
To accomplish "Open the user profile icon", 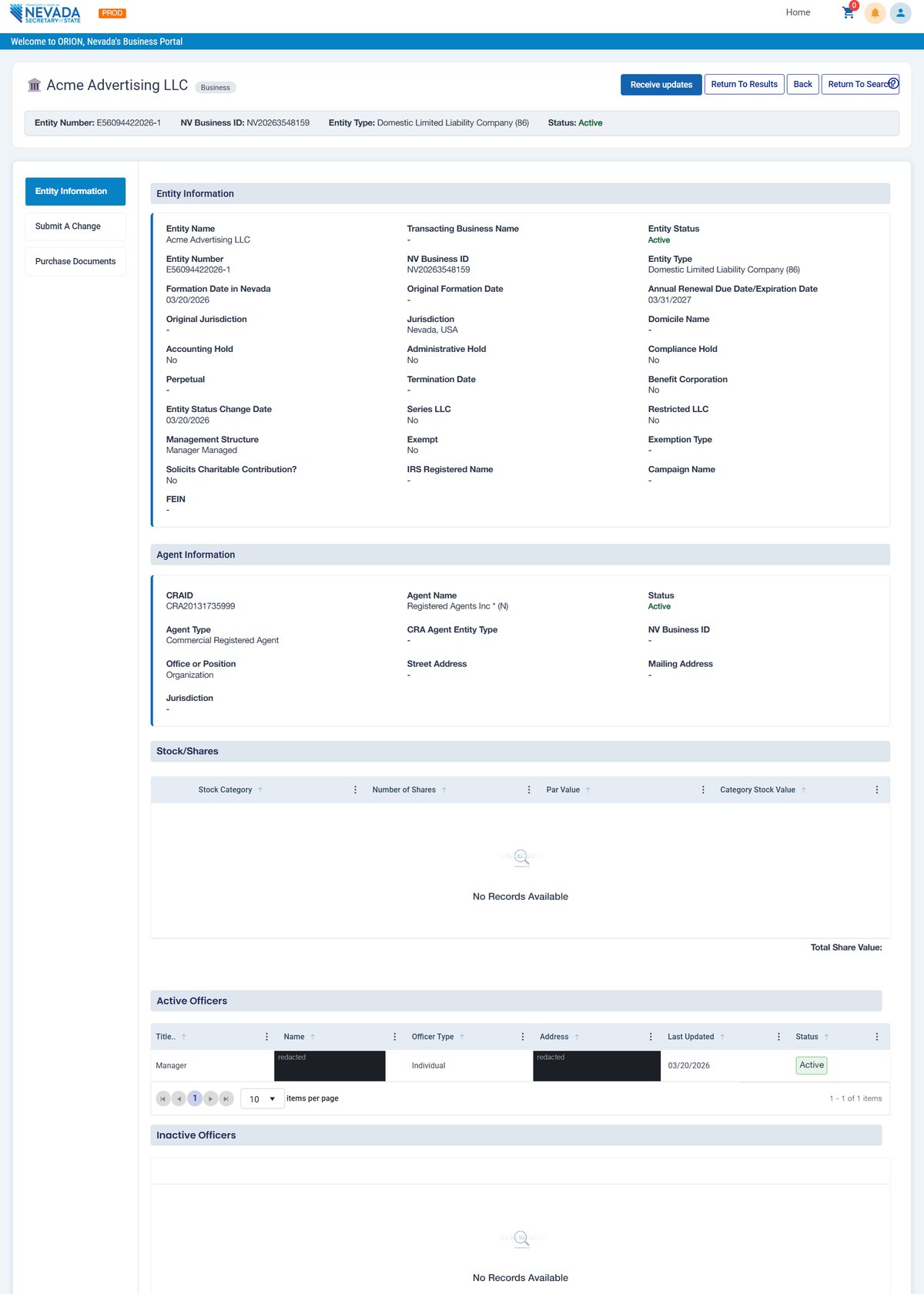I will point(900,13).
